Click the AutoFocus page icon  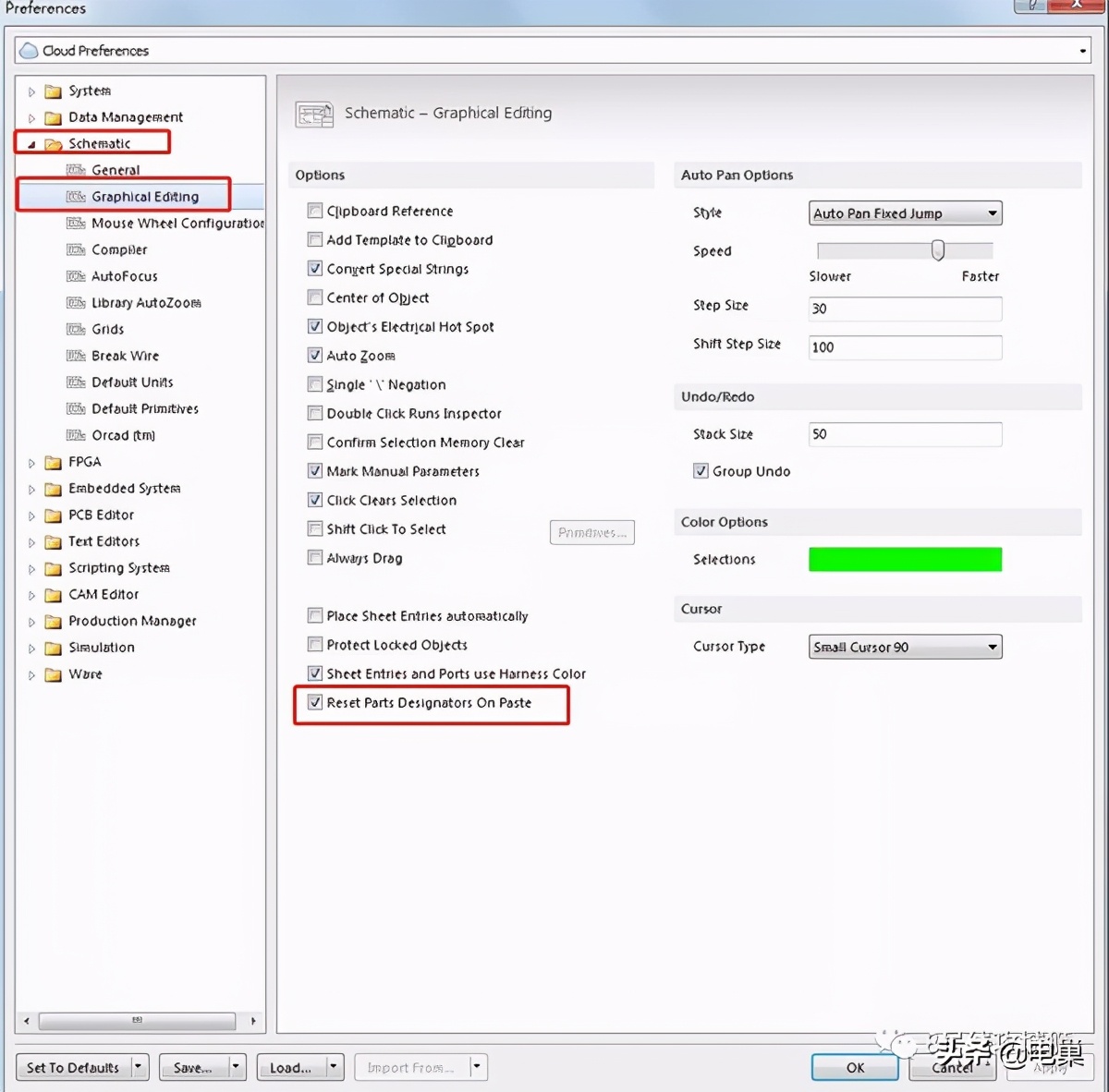pos(76,276)
